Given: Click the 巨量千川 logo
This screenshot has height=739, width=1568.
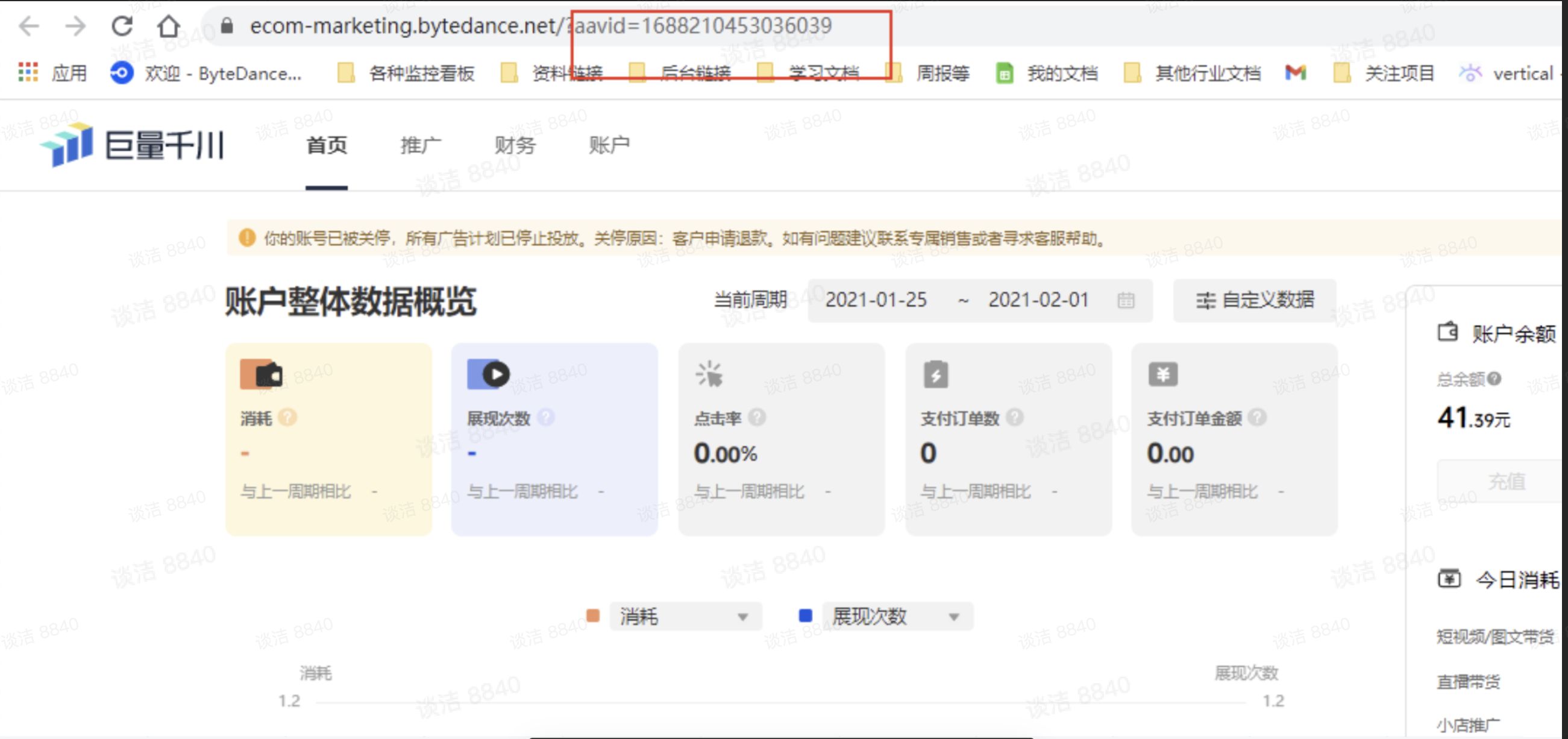Looking at the screenshot, I should [x=133, y=145].
